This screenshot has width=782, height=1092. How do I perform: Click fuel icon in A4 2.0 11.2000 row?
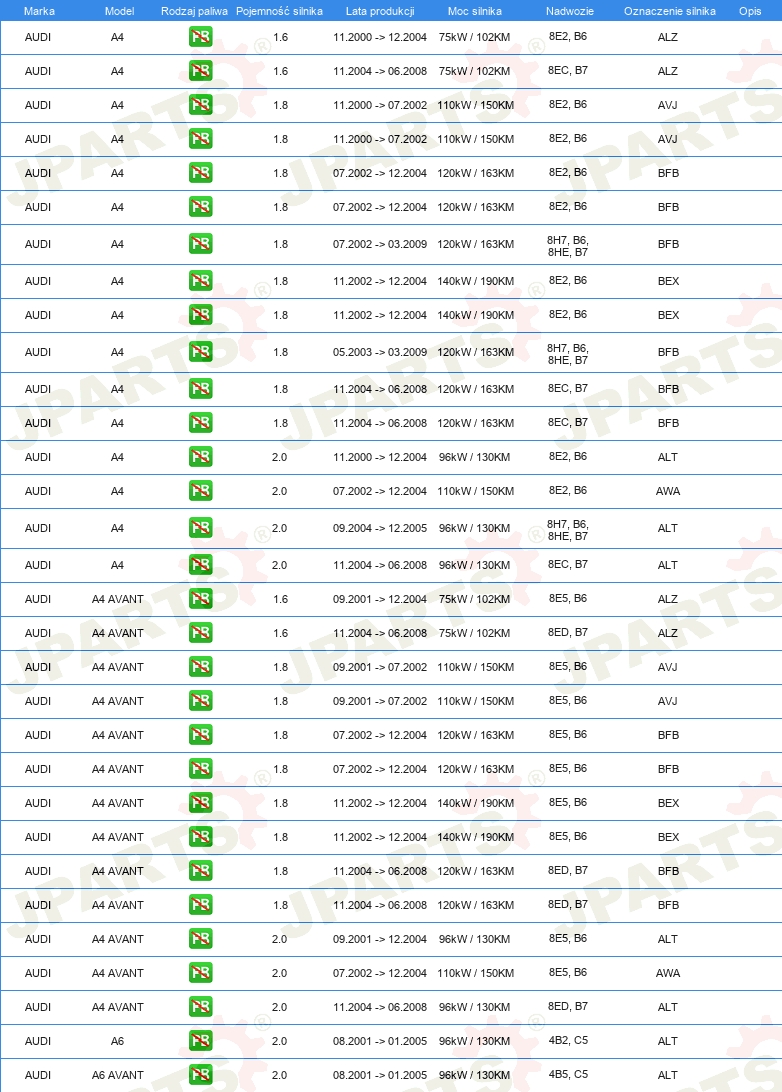pos(201,457)
